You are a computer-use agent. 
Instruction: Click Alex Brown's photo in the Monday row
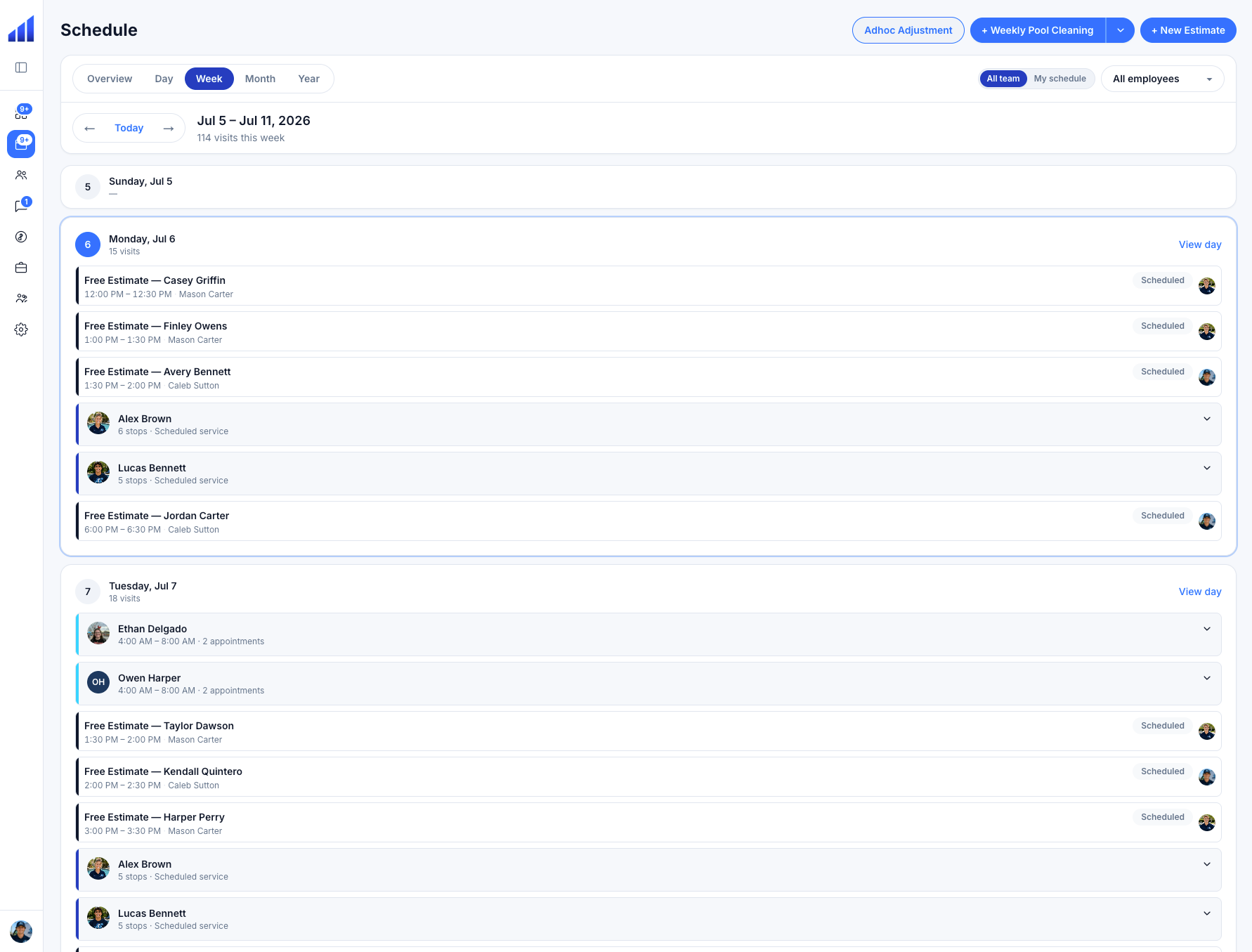pyautogui.click(x=98, y=423)
